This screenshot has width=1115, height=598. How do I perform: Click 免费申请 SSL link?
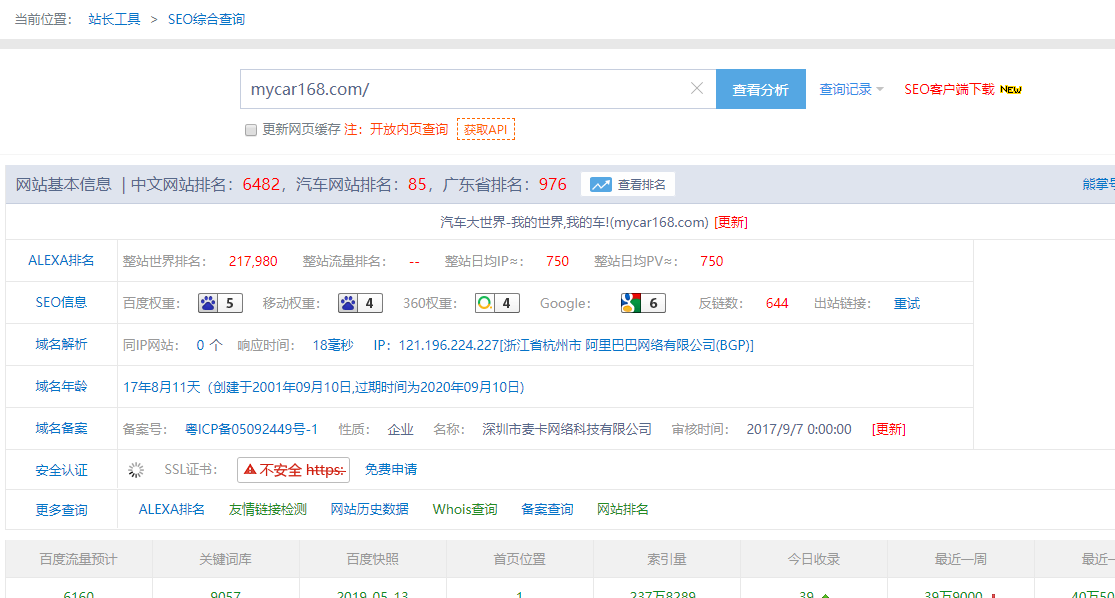pyautogui.click(x=391, y=469)
